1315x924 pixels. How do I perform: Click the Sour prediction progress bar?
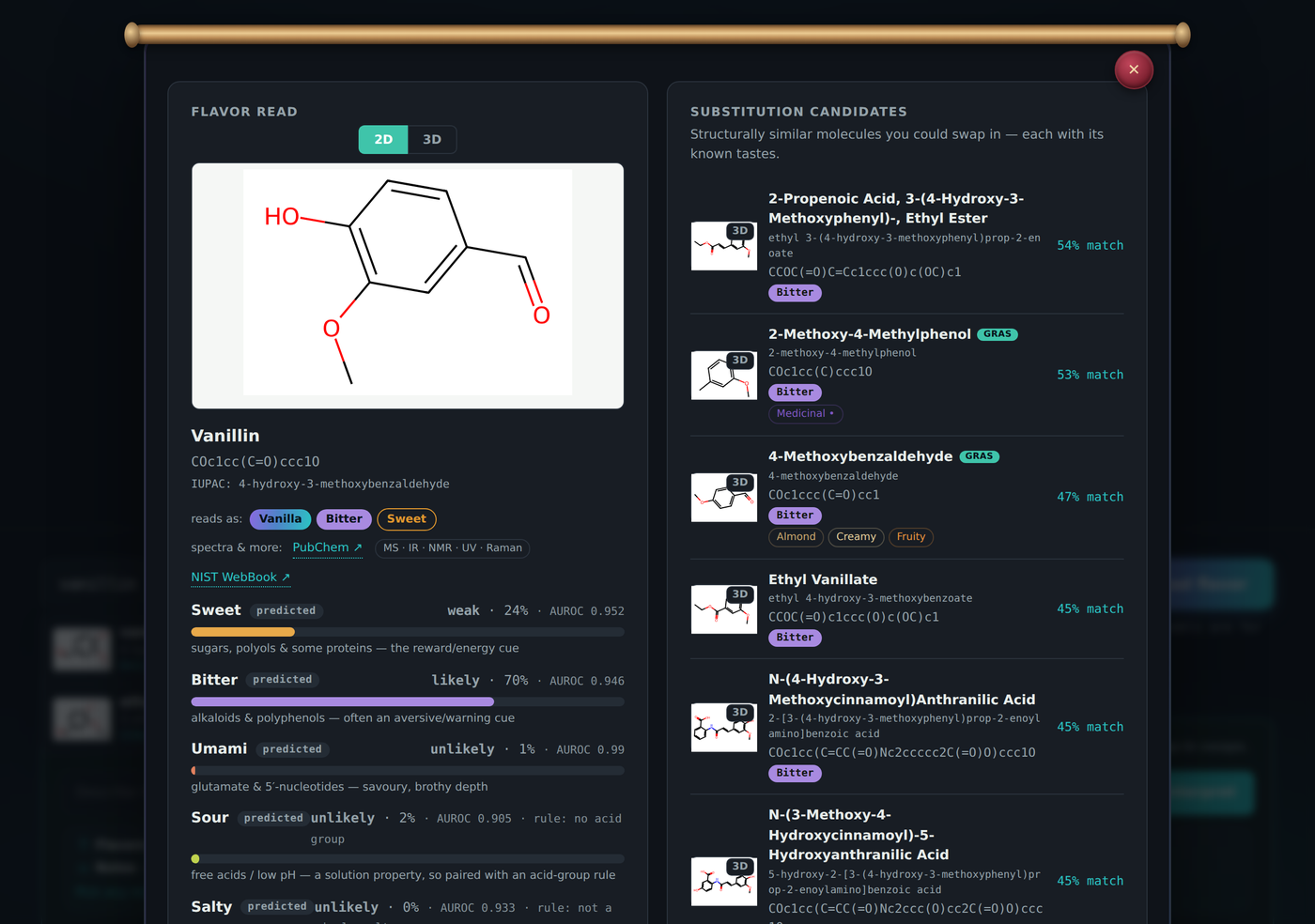[408, 859]
